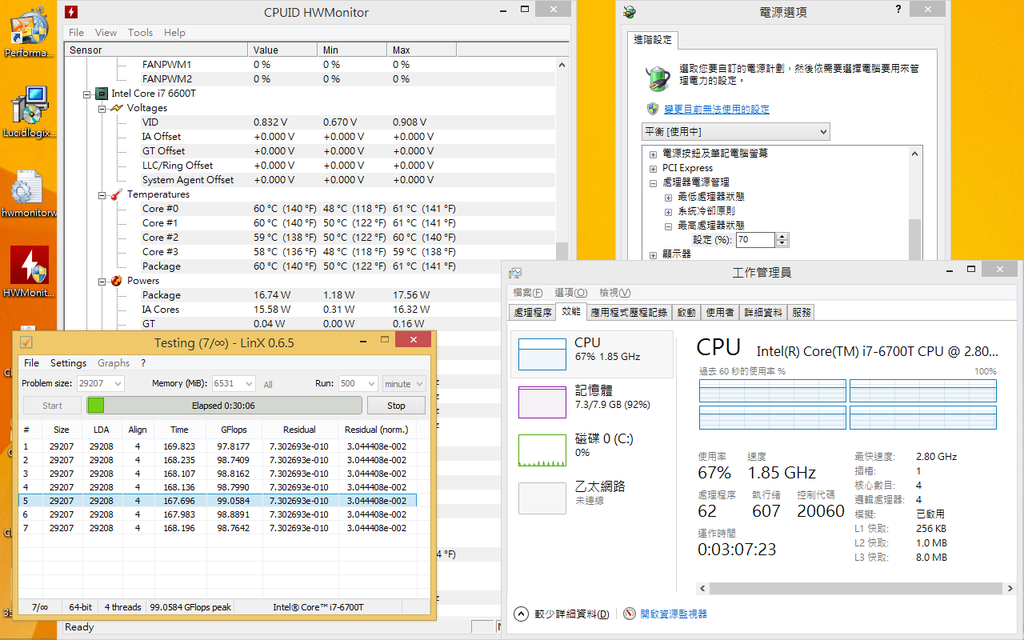Switch to the 詳細資料 tab in Task Manager

pos(763,312)
